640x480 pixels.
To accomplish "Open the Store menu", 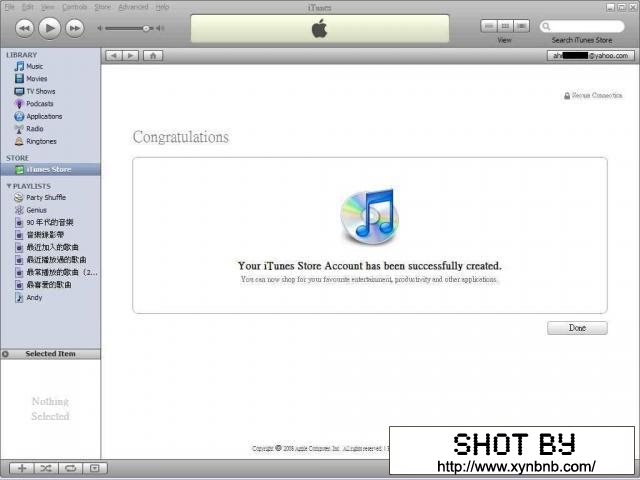I will (x=102, y=7).
